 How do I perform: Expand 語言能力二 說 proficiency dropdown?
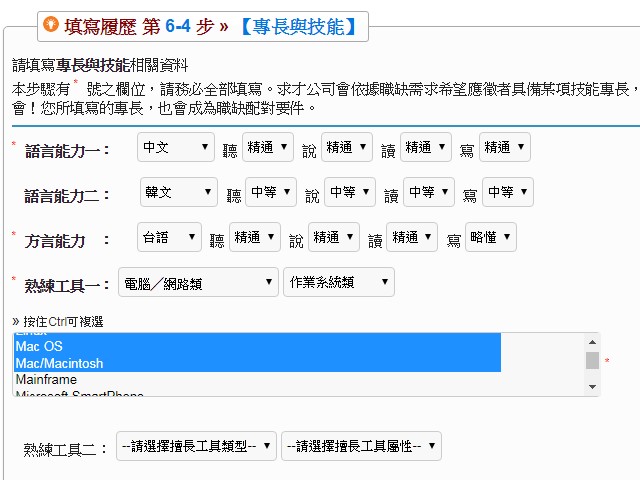pos(349,192)
